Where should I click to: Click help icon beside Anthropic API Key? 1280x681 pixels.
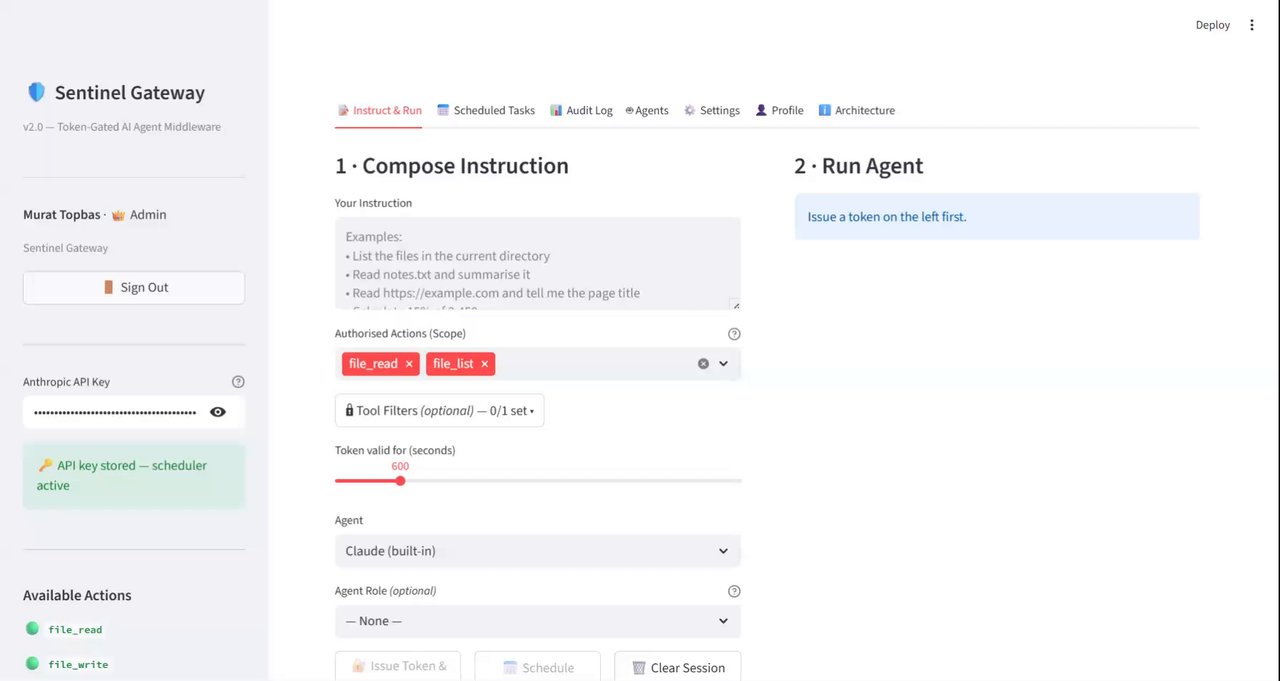click(x=238, y=382)
